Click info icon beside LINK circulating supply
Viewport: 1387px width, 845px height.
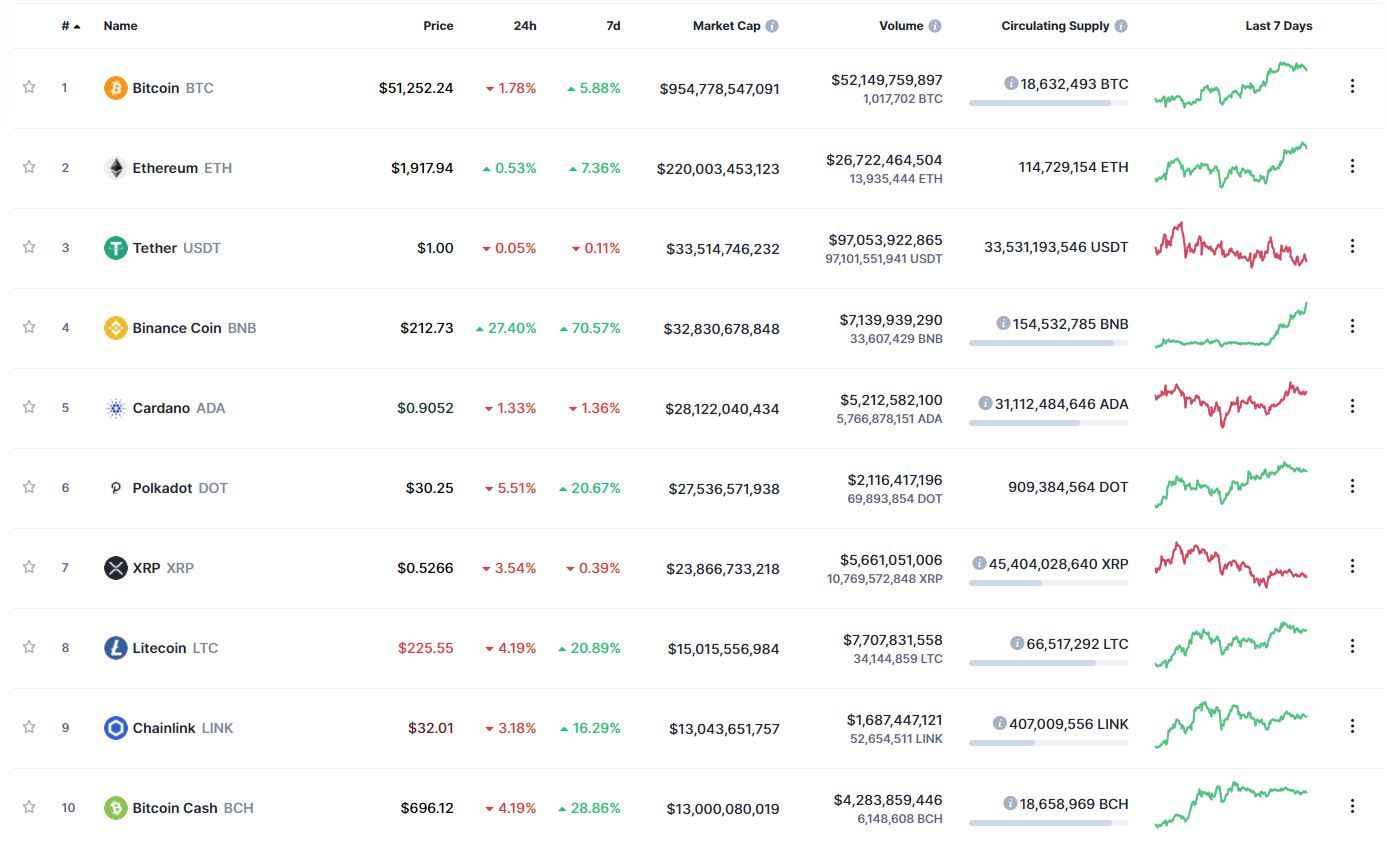[999, 724]
